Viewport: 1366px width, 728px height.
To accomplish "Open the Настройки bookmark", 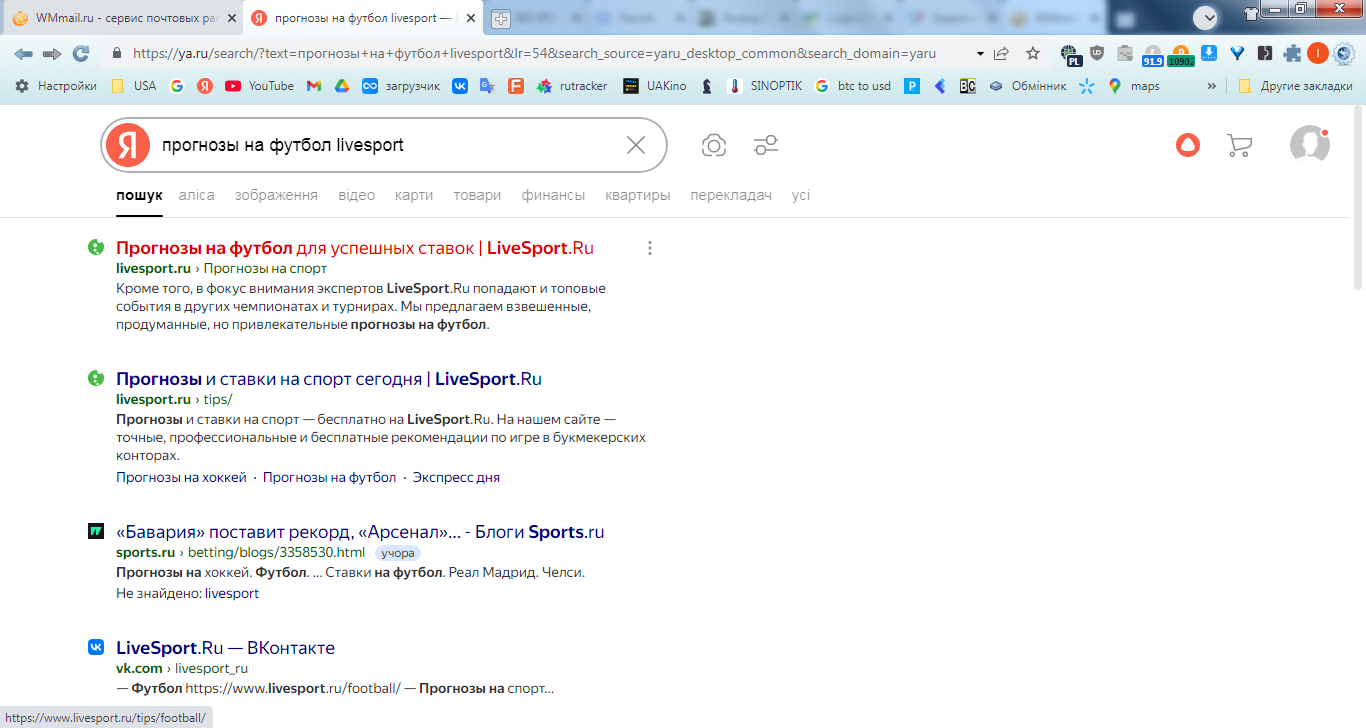I will point(56,86).
